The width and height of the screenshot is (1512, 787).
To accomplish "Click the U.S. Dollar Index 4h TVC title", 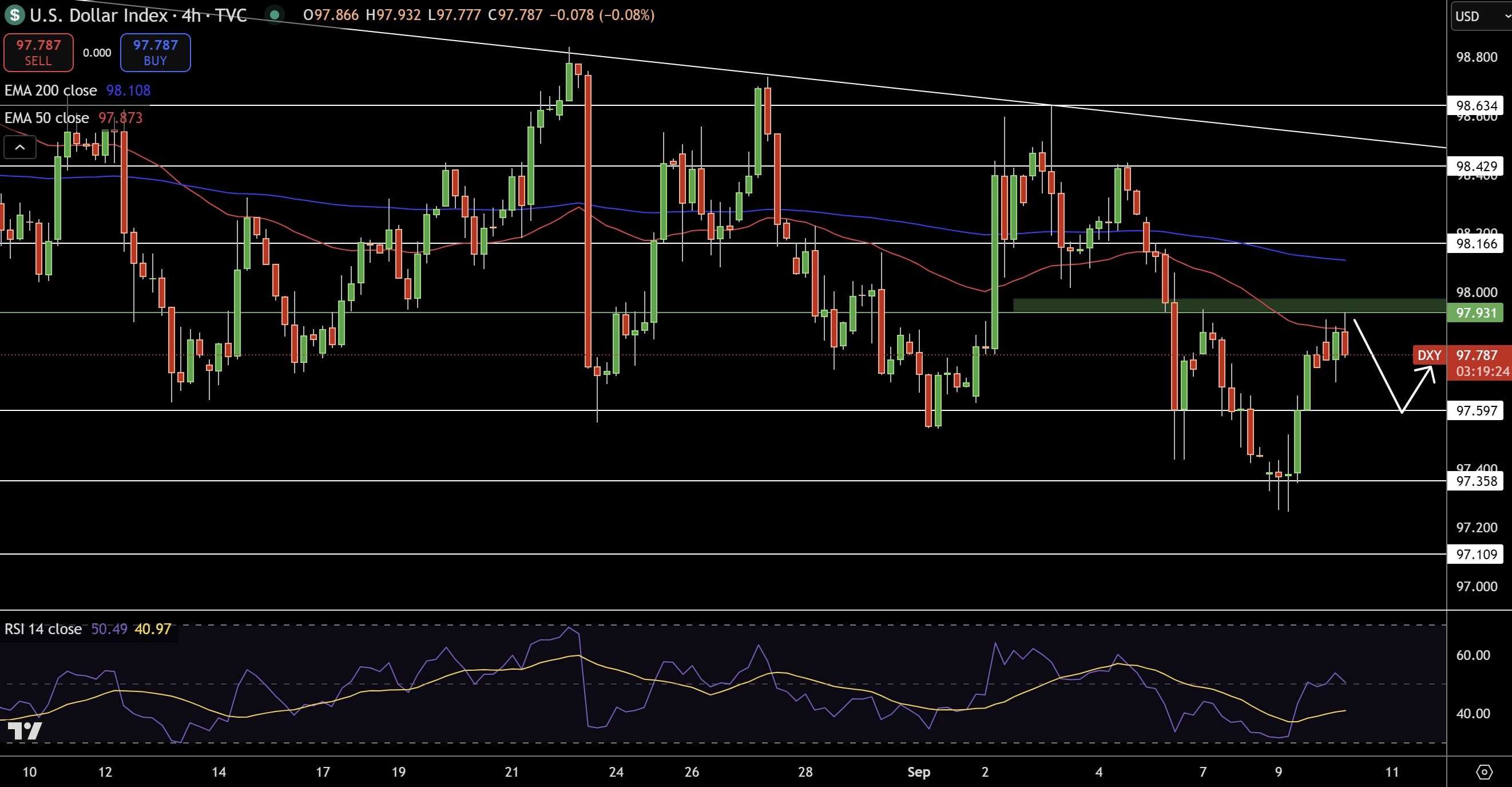I will 138,15.
